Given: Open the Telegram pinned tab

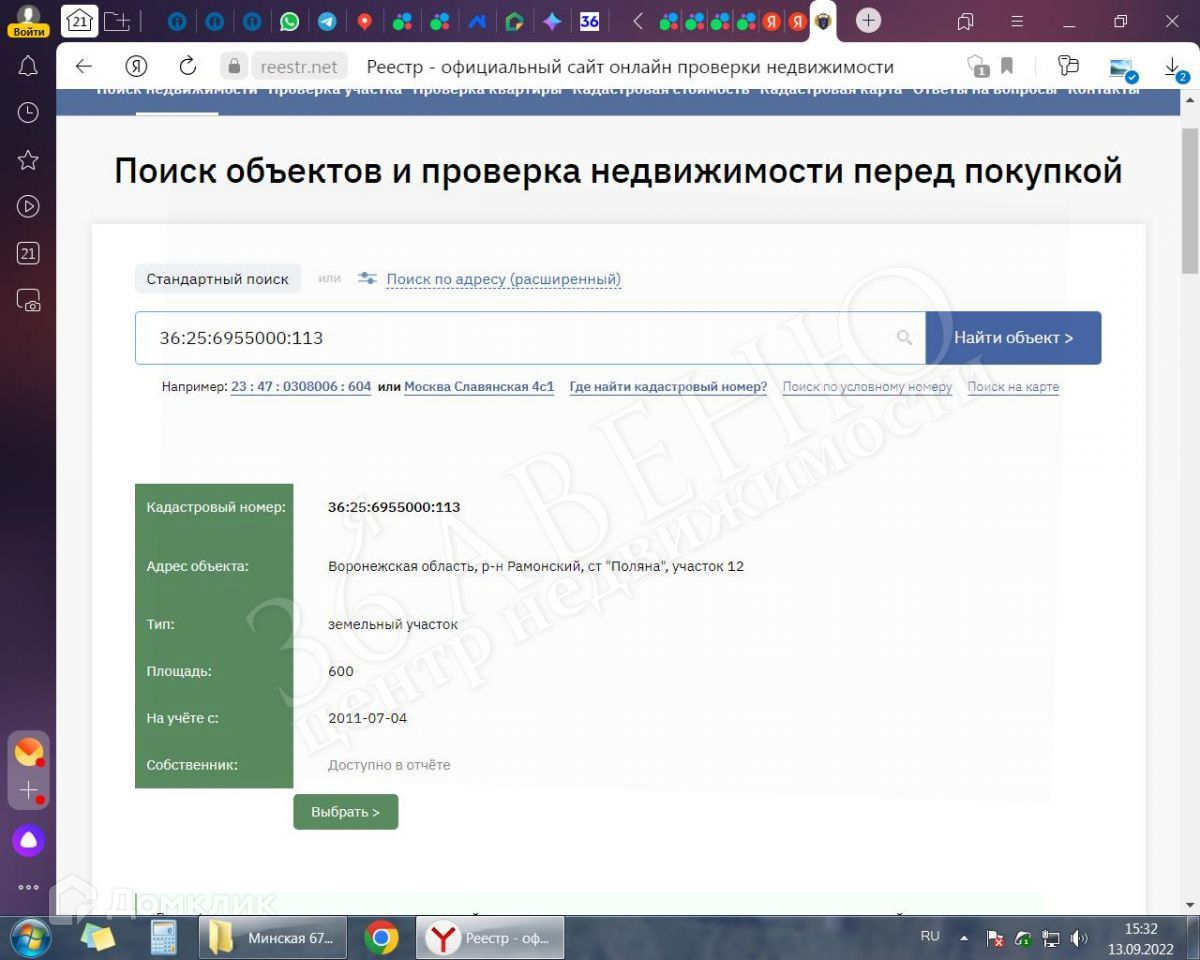Looking at the screenshot, I should pyautogui.click(x=327, y=21).
